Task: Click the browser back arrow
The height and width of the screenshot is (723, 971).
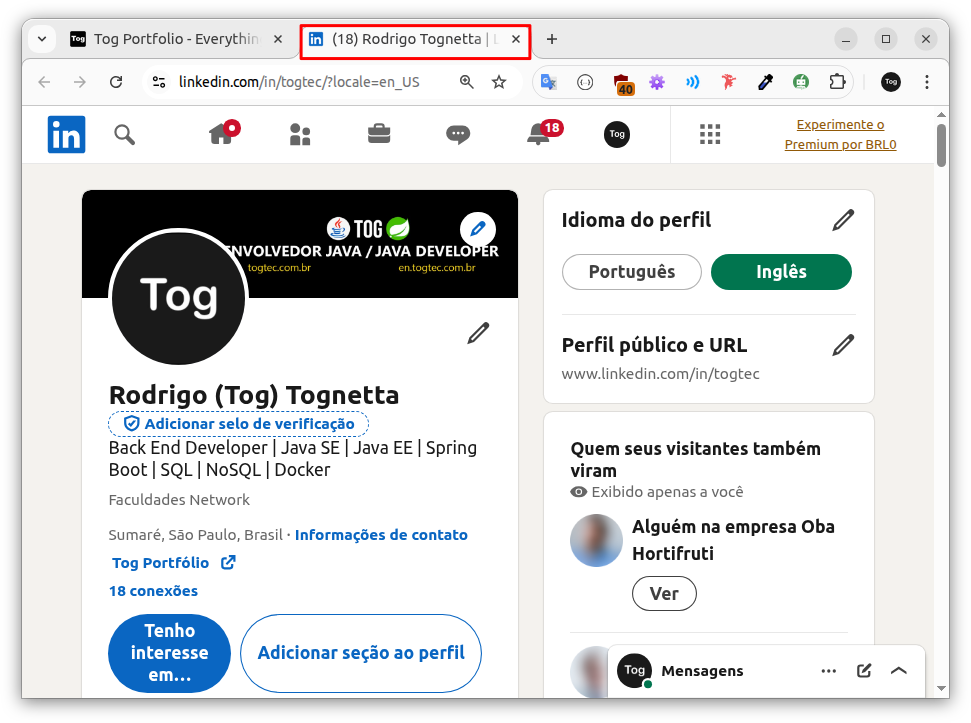Action: (x=44, y=82)
